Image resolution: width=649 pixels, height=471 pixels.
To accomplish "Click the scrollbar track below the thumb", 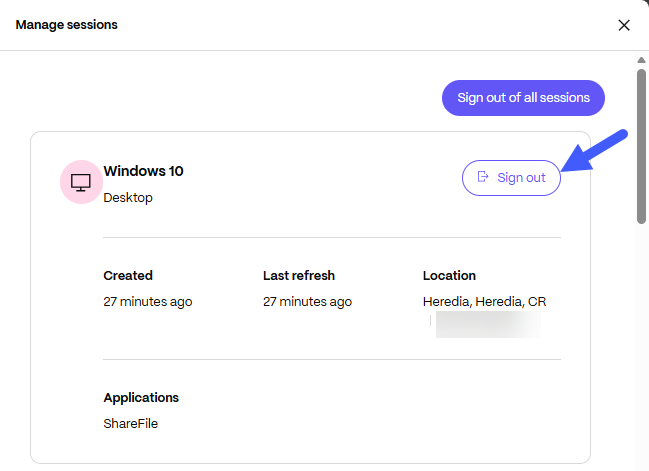I will (x=641, y=350).
